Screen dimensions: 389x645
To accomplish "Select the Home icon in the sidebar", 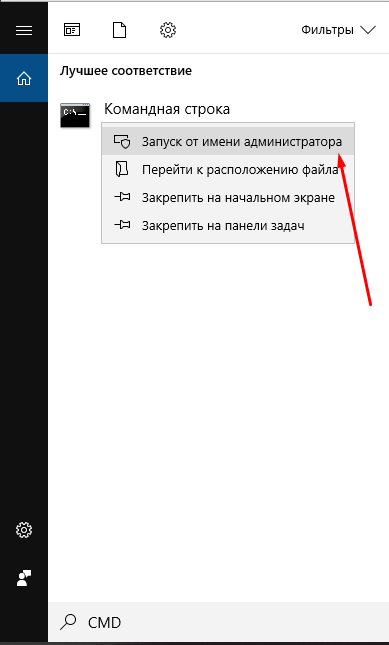I will 24,78.
